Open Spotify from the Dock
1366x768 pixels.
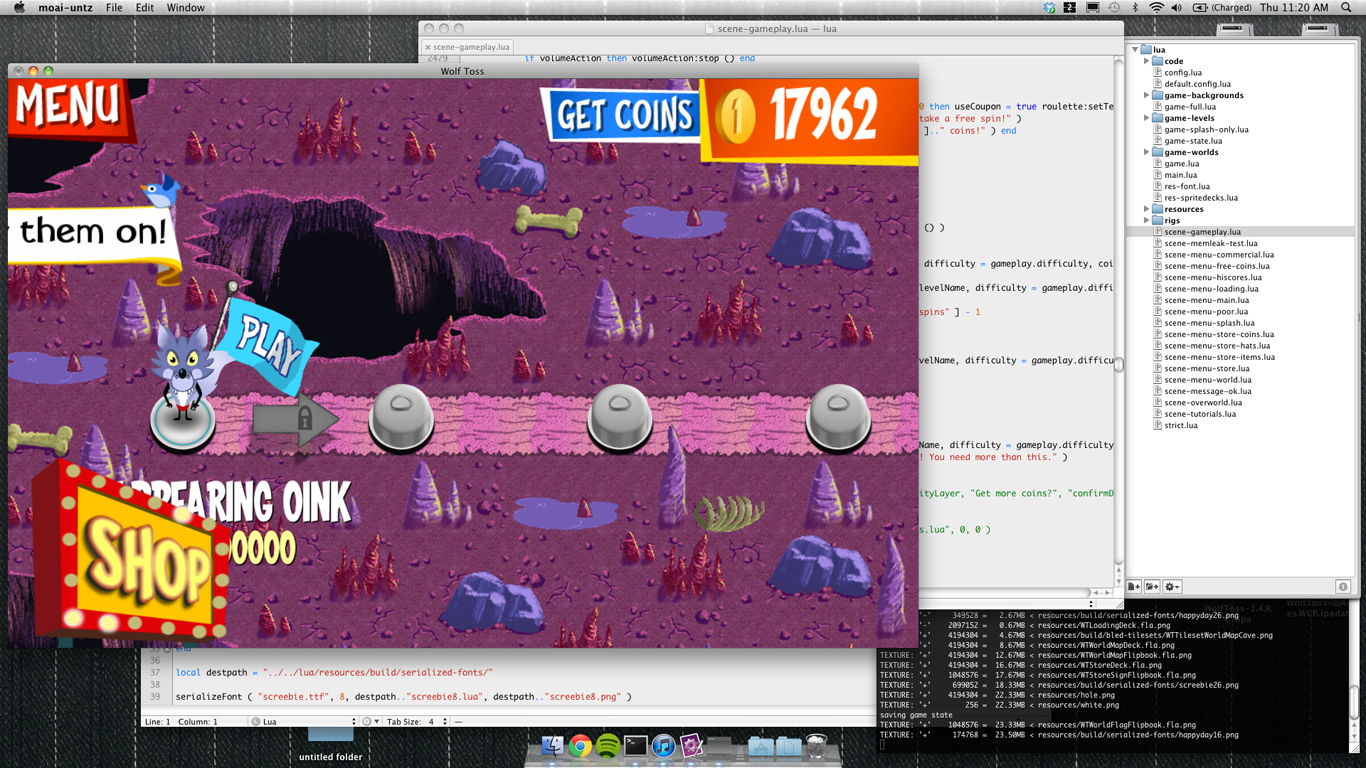pyautogui.click(x=608, y=746)
